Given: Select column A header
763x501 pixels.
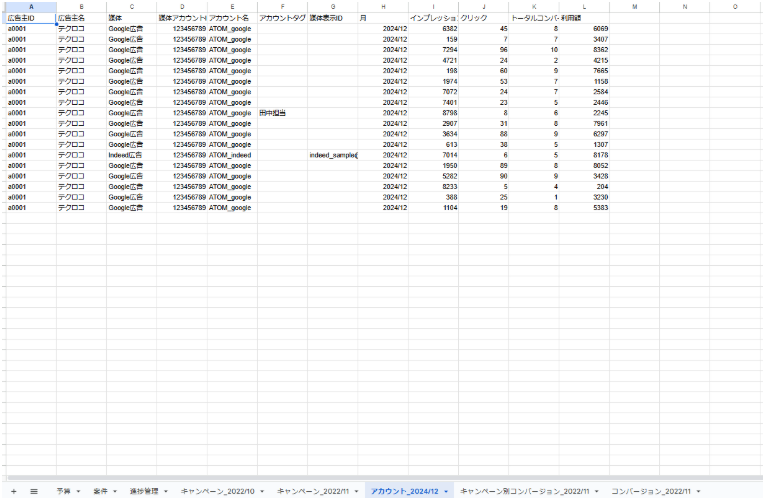Looking at the screenshot, I should tap(30, 7).
